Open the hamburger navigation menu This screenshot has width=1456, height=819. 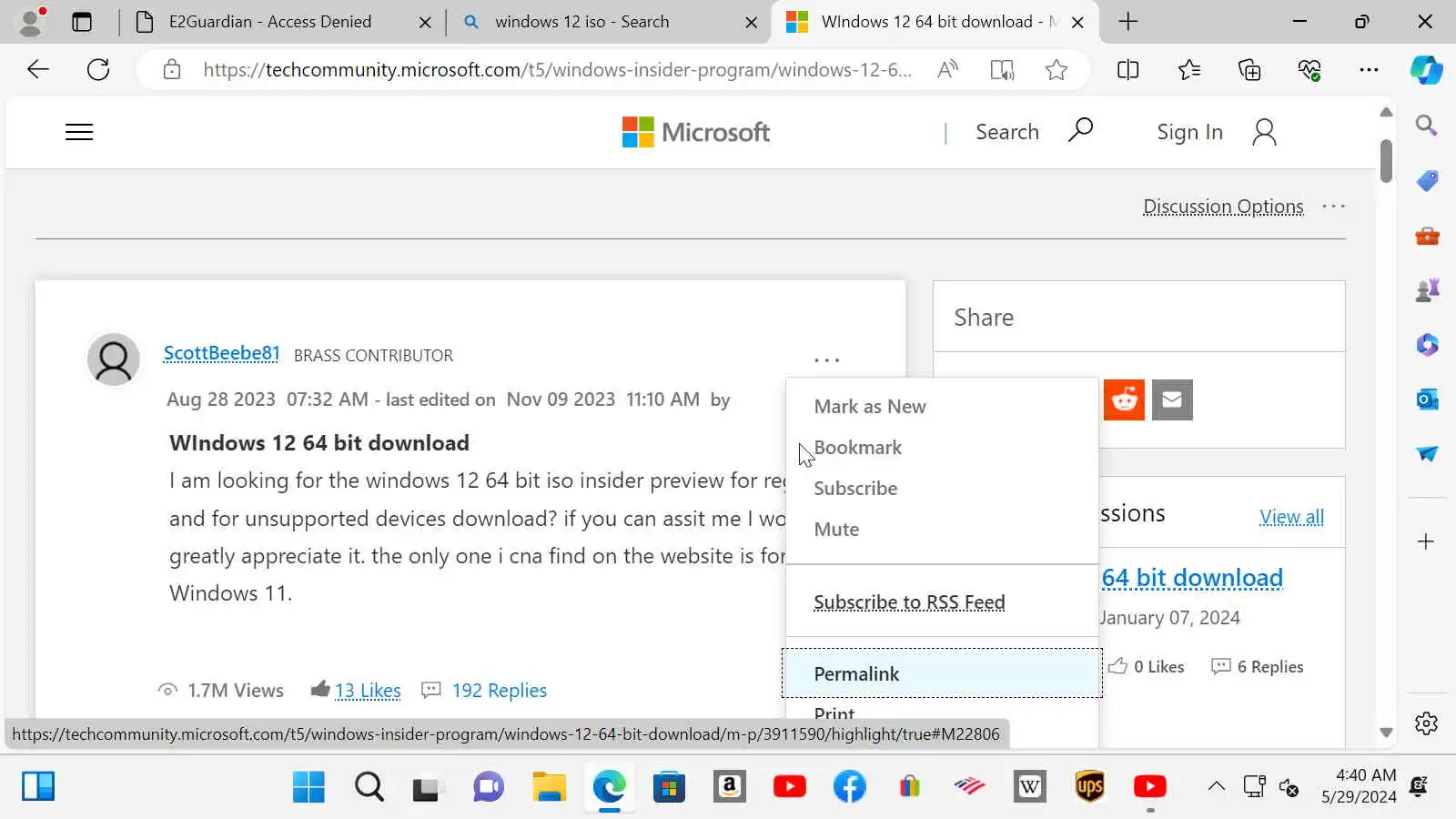[x=79, y=132]
